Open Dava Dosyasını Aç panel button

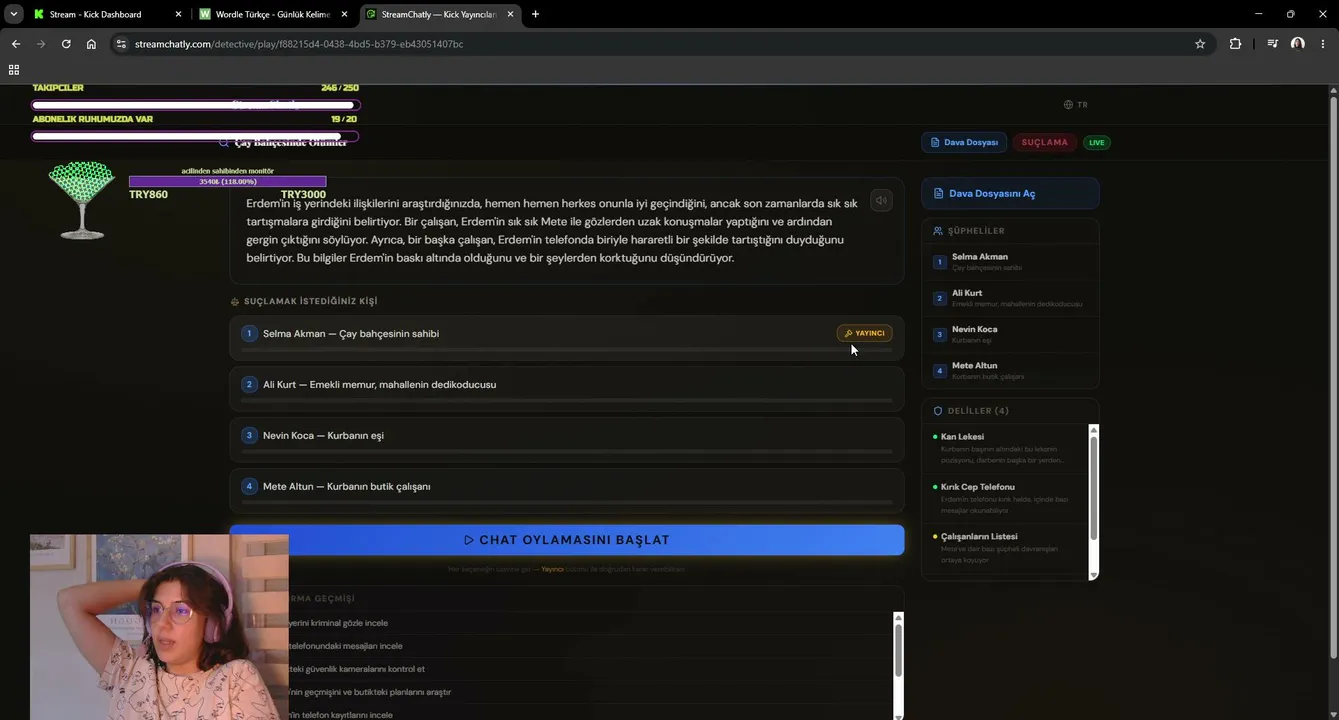point(1010,194)
